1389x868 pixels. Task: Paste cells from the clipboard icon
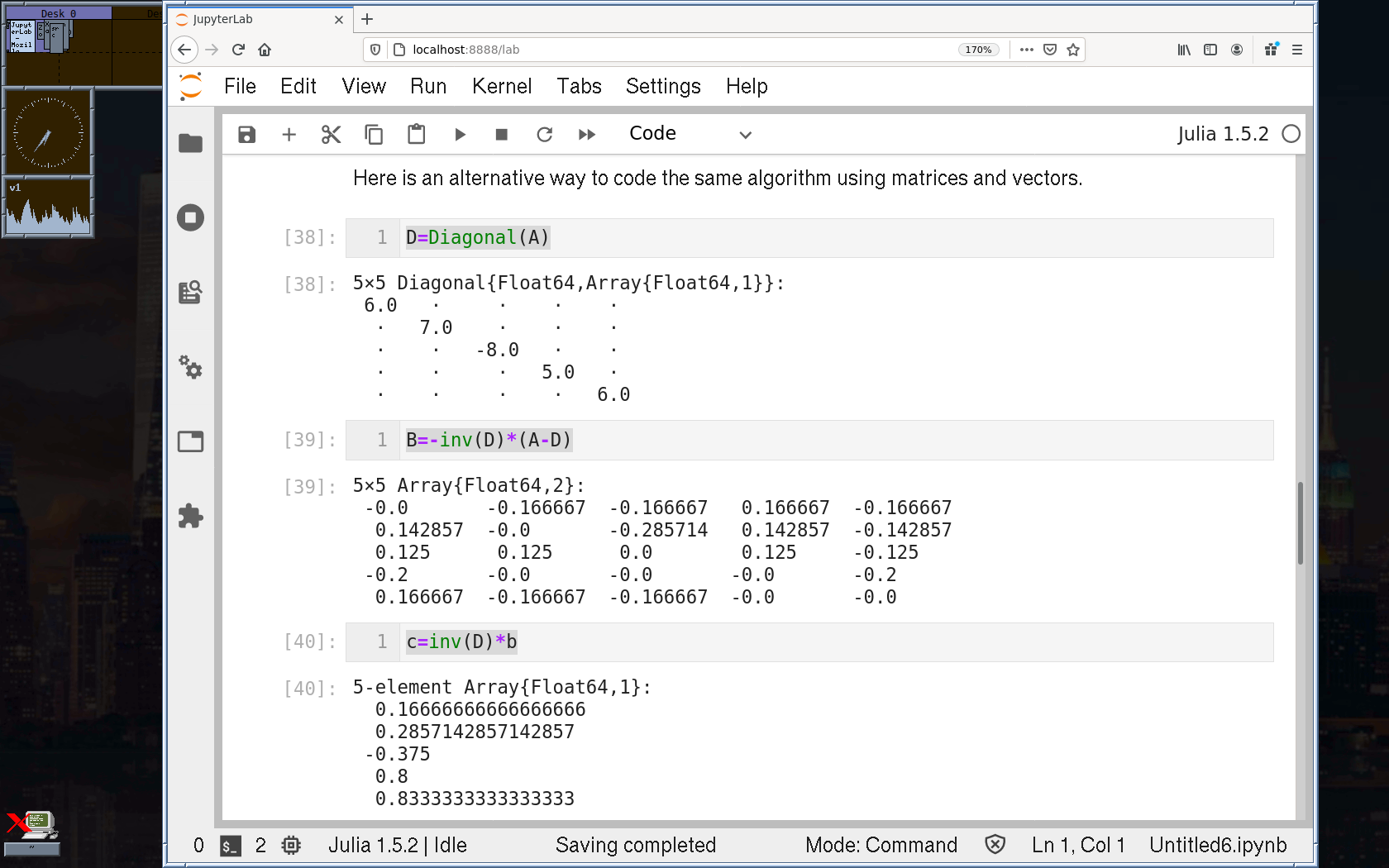click(416, 135)
